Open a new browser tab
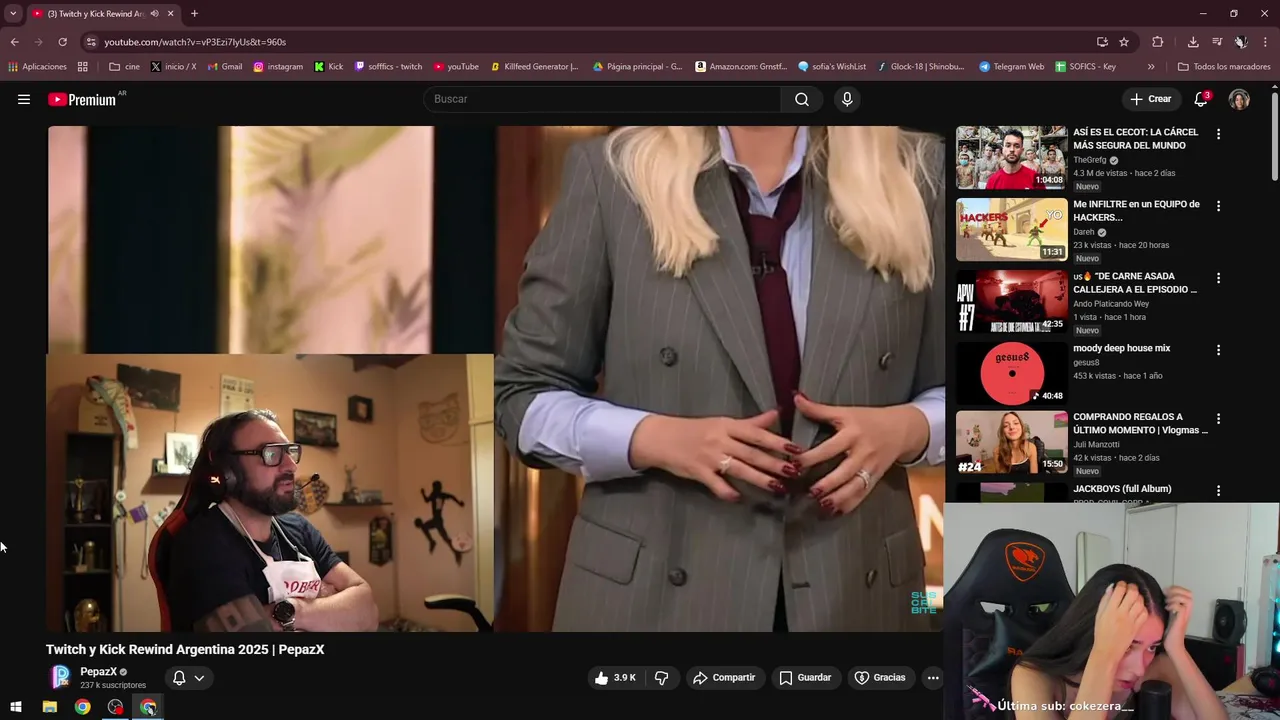The height and width of the screenshot is (720, 1280). point(194,13)
